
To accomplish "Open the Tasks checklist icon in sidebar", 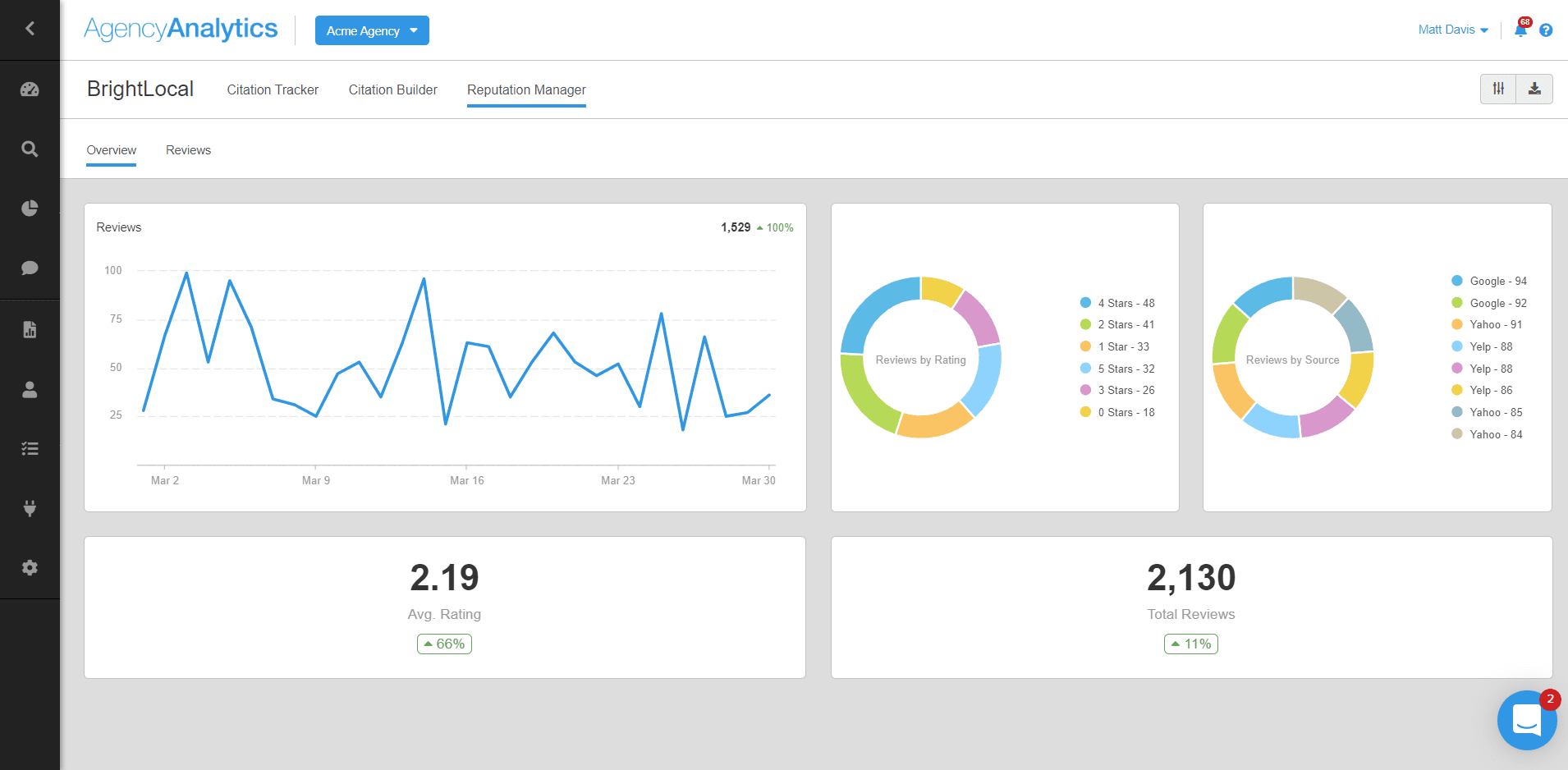I will coord(30,448).
